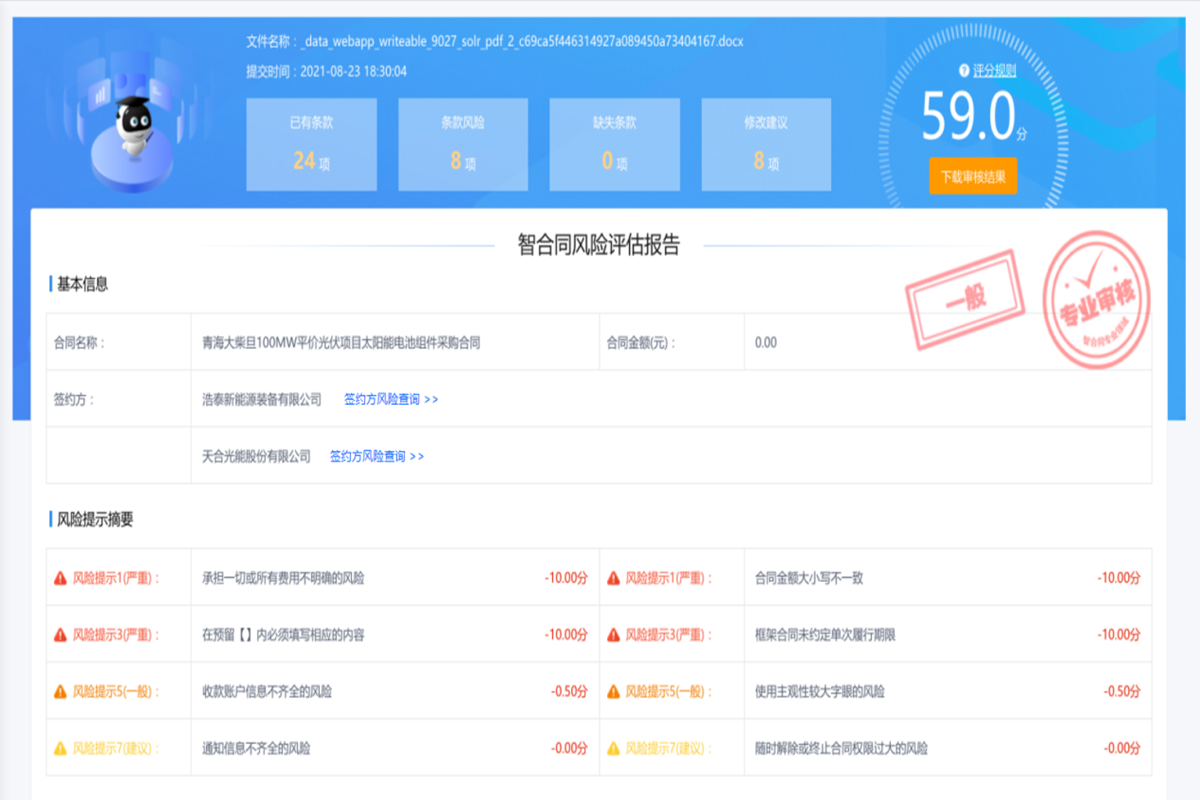Image resolution: width=1200 pixels, height=800 pixels.
Task: Click the 下载审核结果 button
Action: [972, 179]
